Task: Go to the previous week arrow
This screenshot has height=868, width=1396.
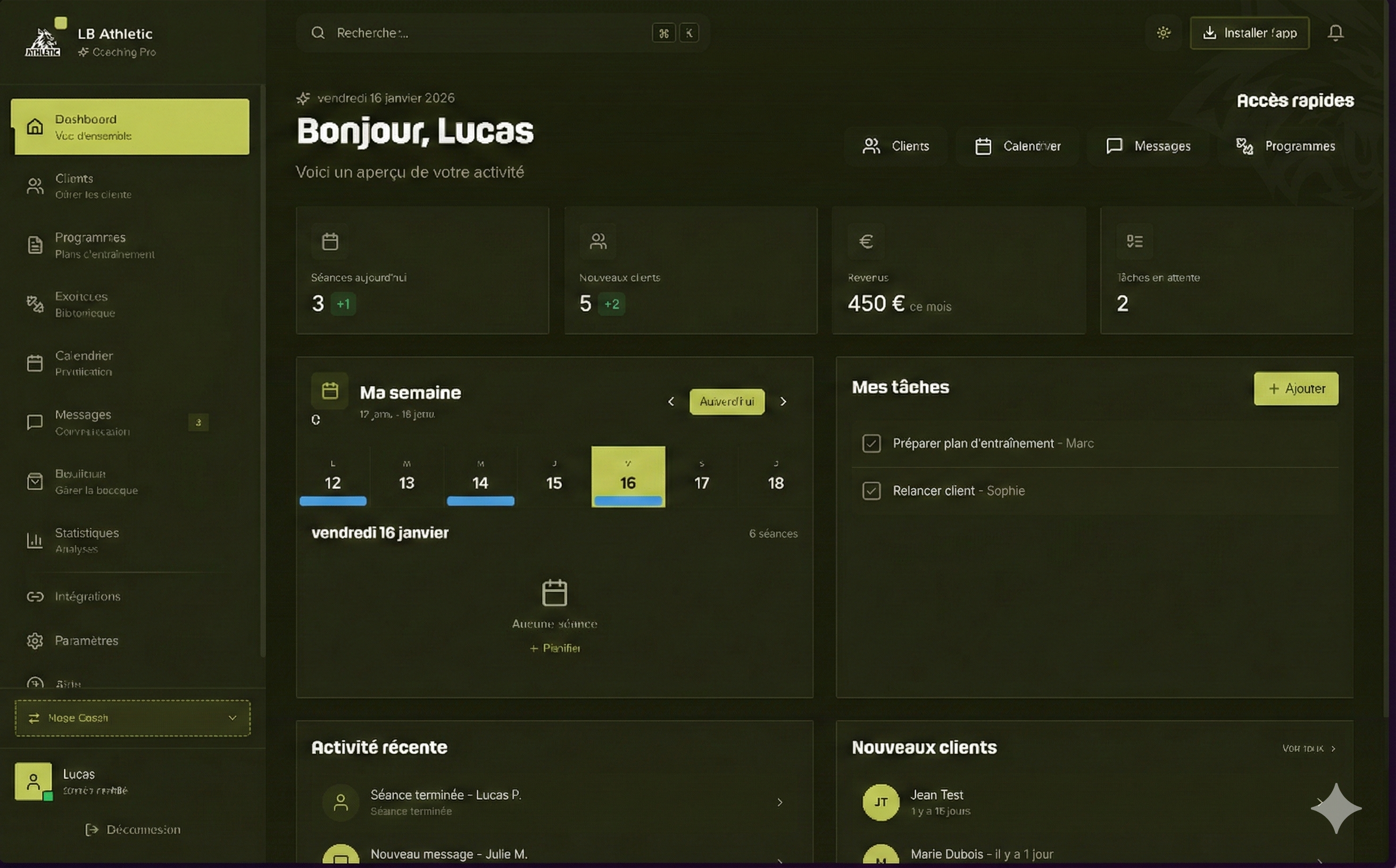Action: [671, 401]
